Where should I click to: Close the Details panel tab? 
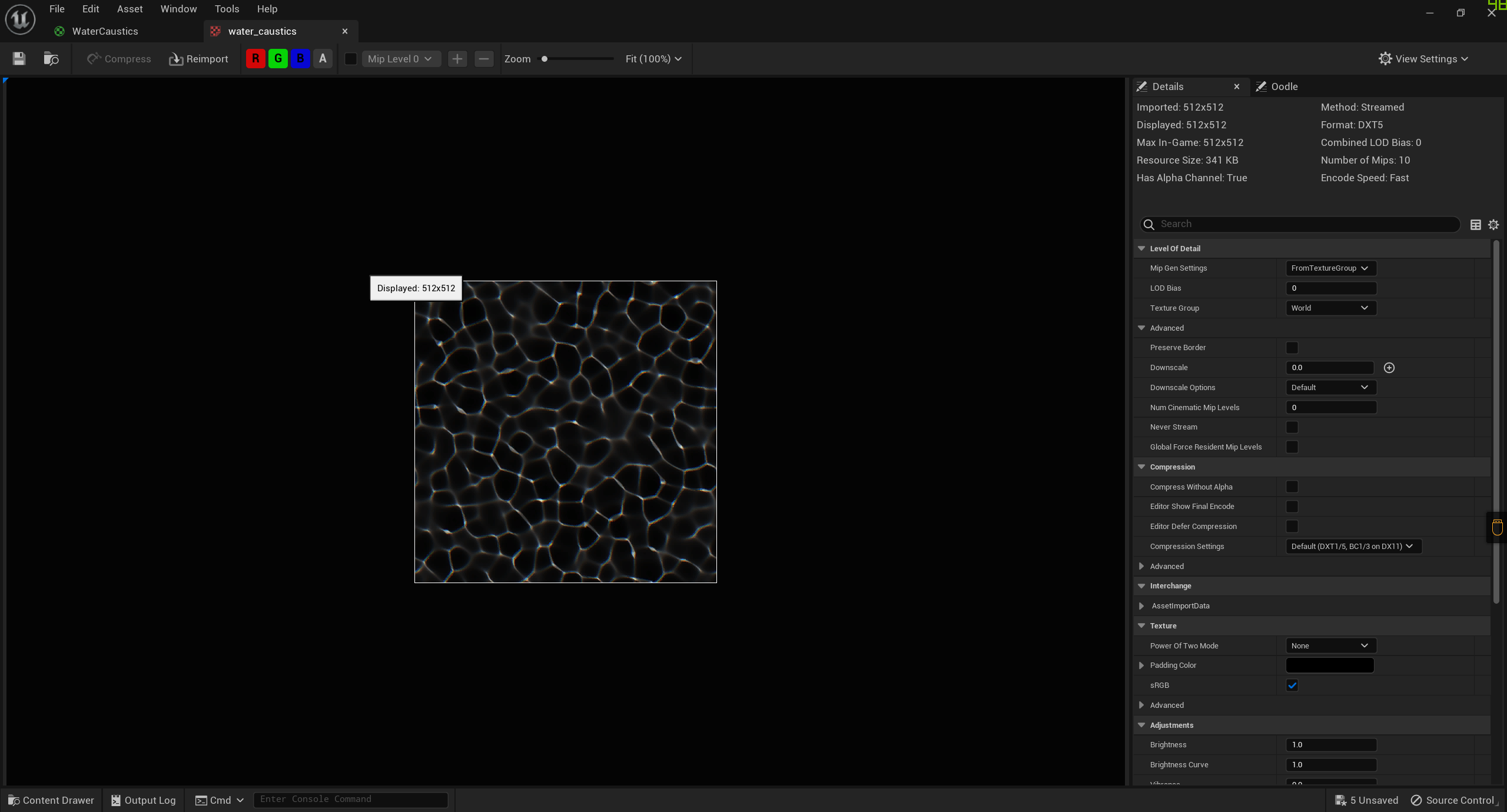1237,86
